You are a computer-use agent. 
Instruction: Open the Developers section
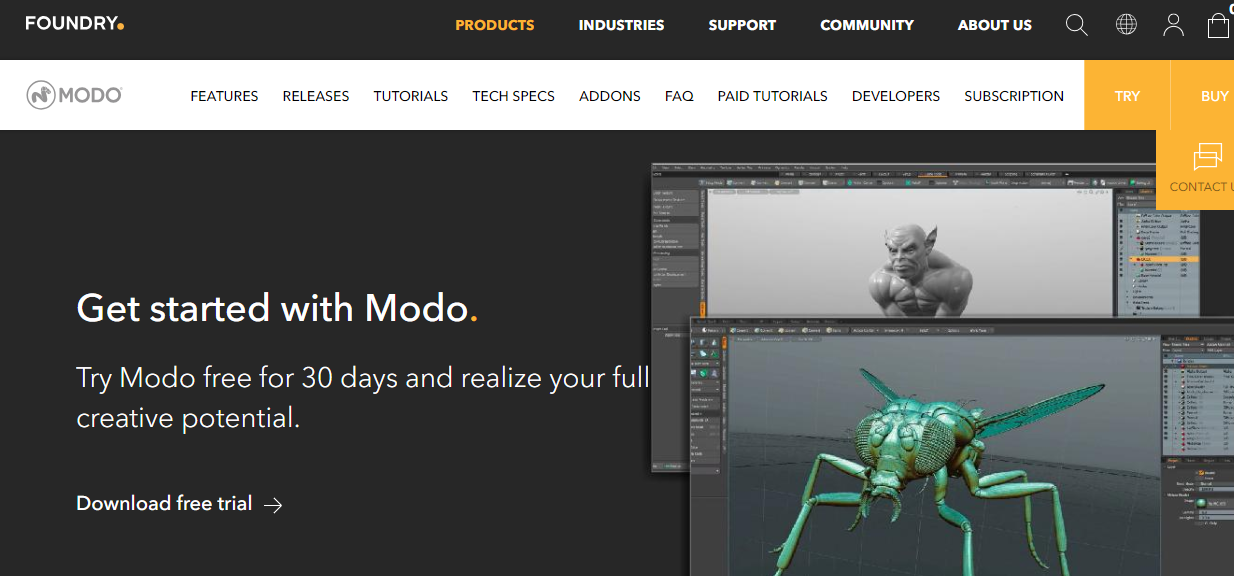coord(896,96)
